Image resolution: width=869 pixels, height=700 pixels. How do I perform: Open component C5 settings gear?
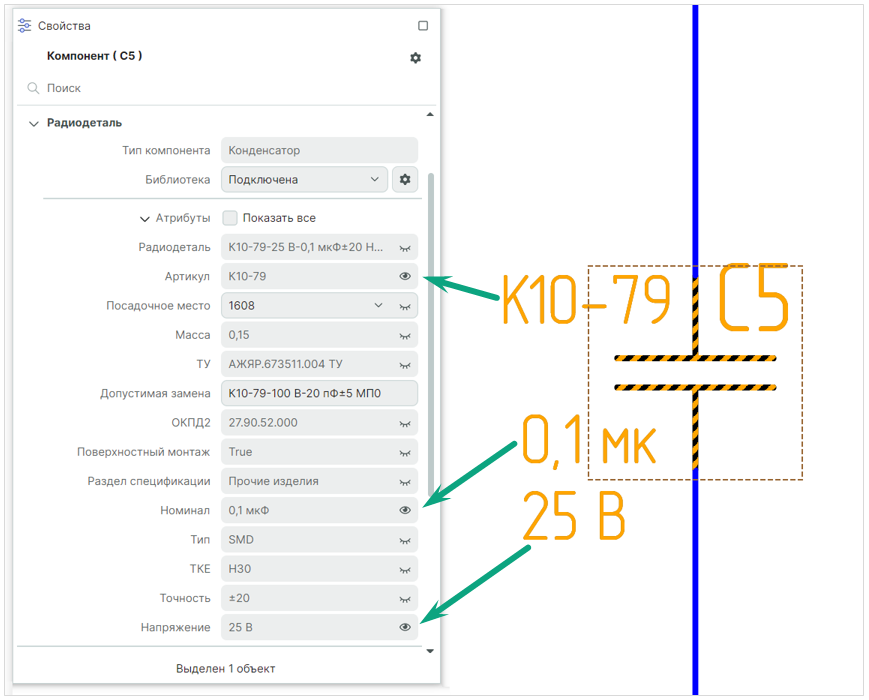(x=416, y=58)
